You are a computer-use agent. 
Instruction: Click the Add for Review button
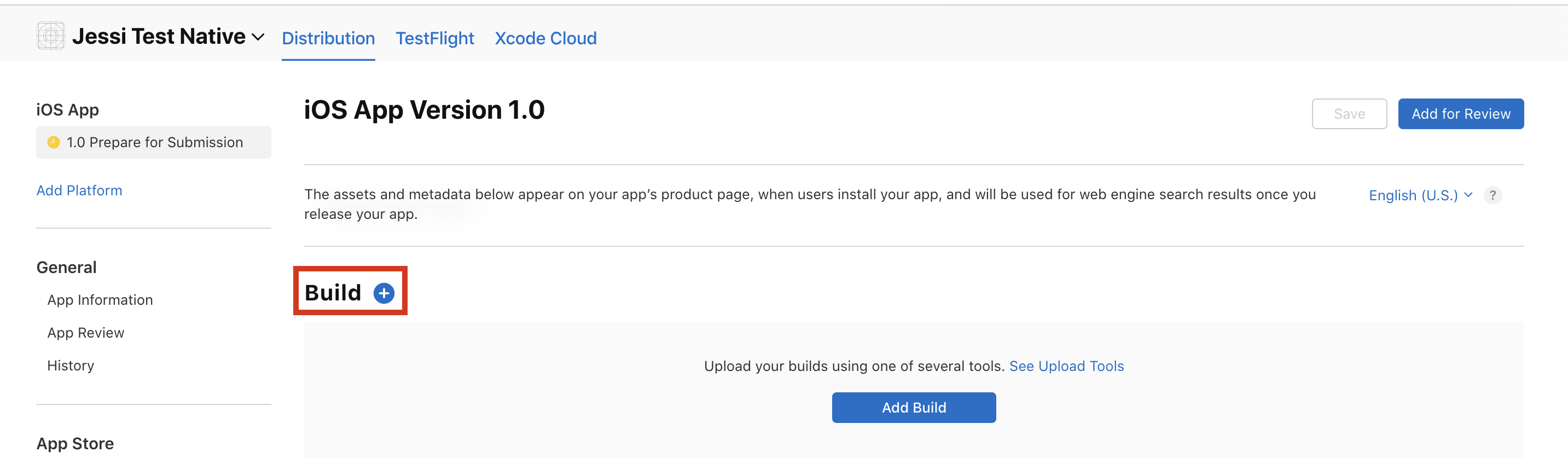pyautogui.click(x=1460, y=114)
